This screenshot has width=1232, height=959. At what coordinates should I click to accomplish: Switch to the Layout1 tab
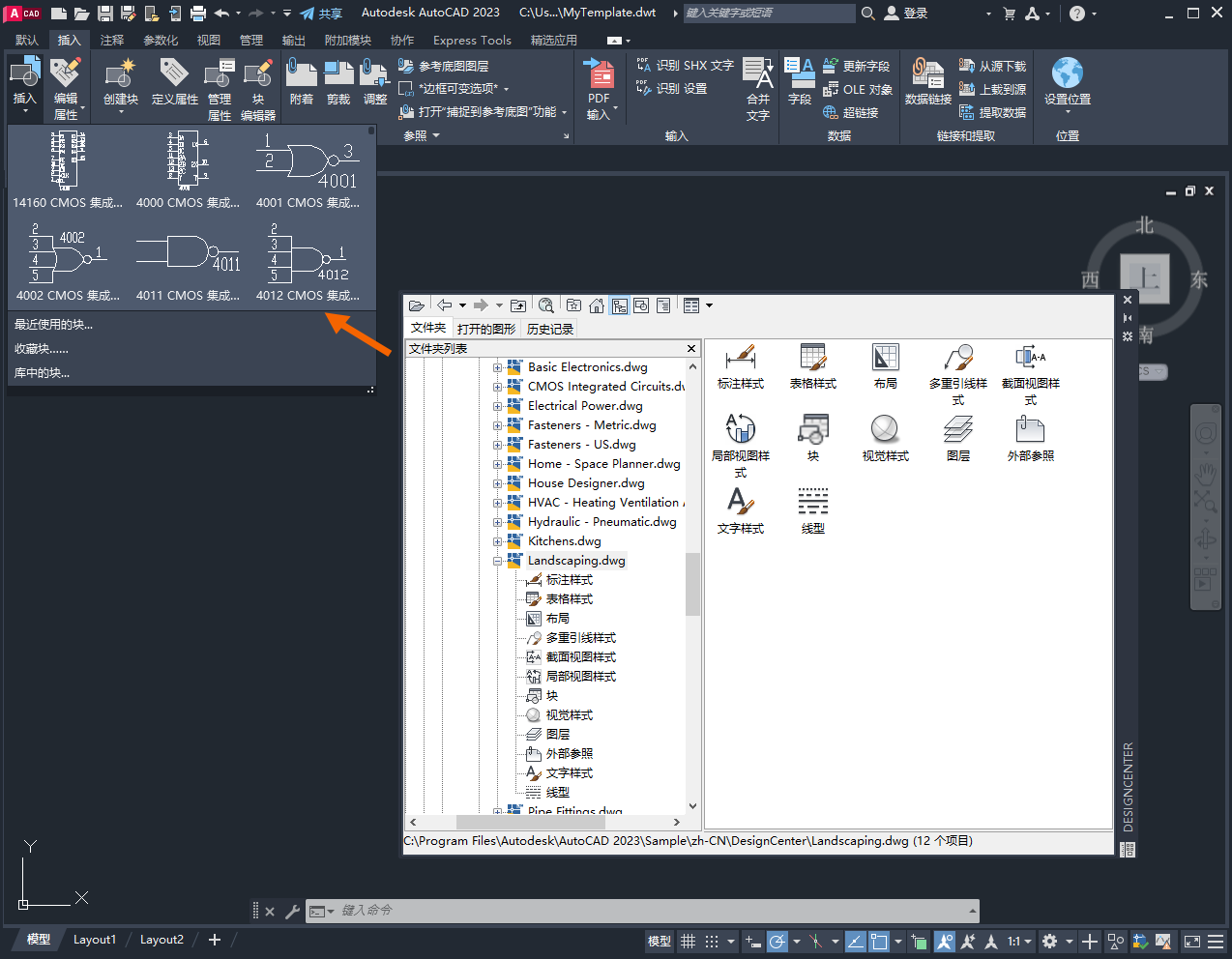click(x=95, y=940)
